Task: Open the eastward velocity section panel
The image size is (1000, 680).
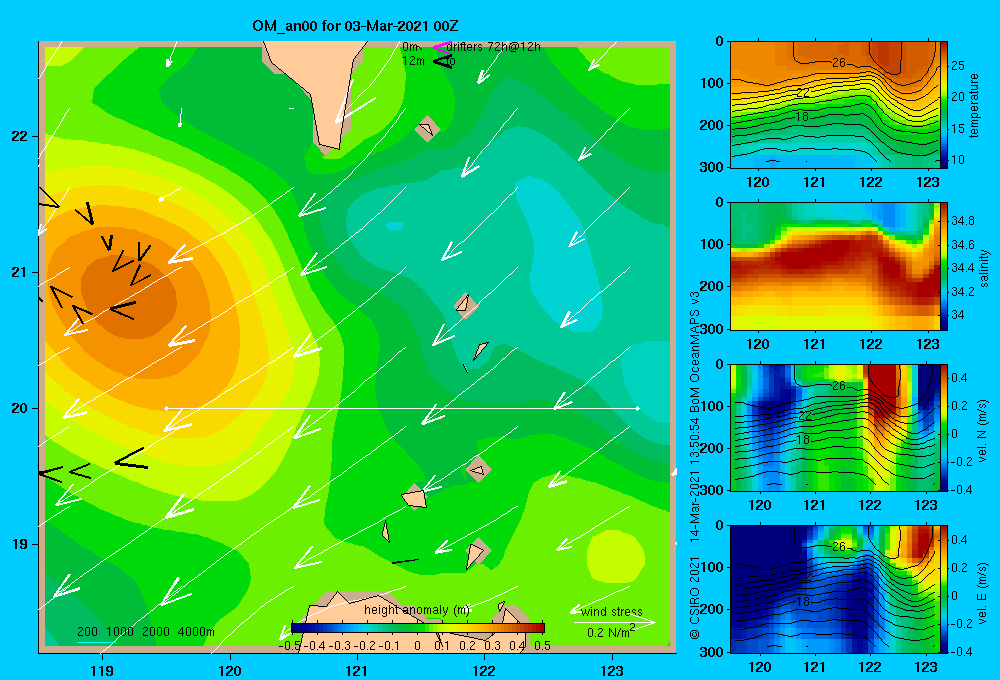Action: [x=834, y=589]
